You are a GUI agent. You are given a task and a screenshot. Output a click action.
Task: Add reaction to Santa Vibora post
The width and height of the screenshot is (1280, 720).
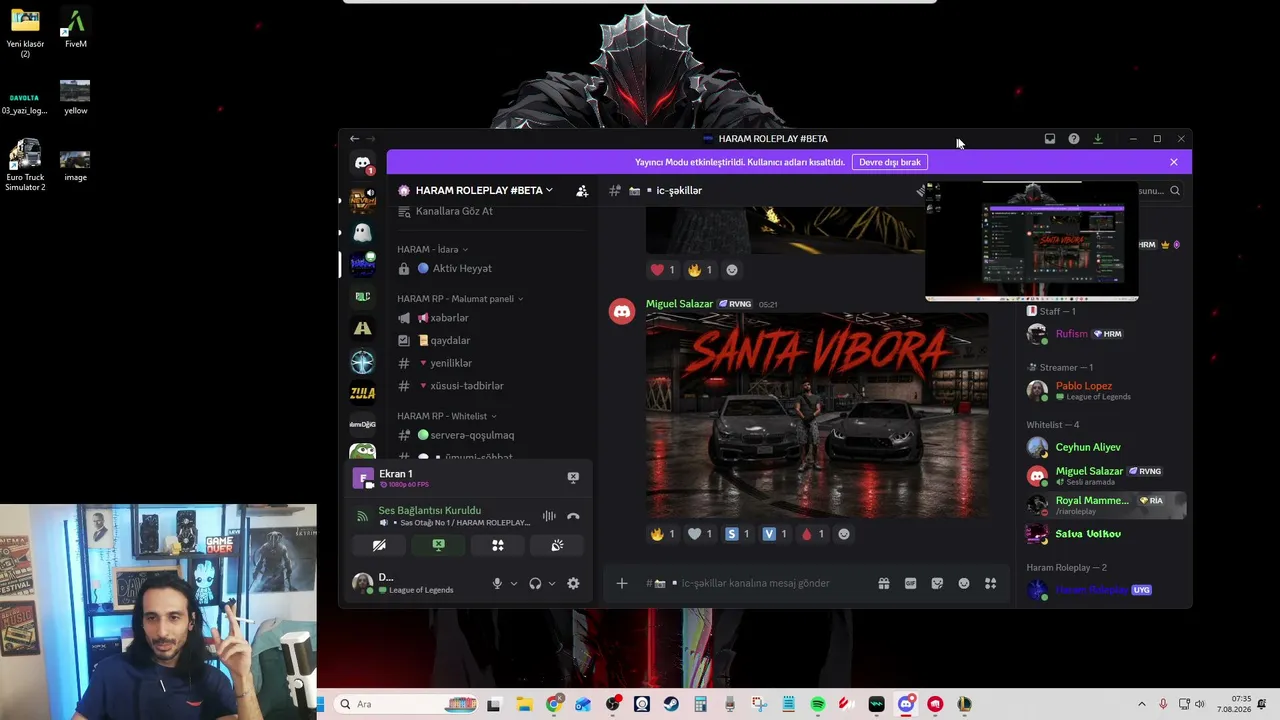pos(844,534)
